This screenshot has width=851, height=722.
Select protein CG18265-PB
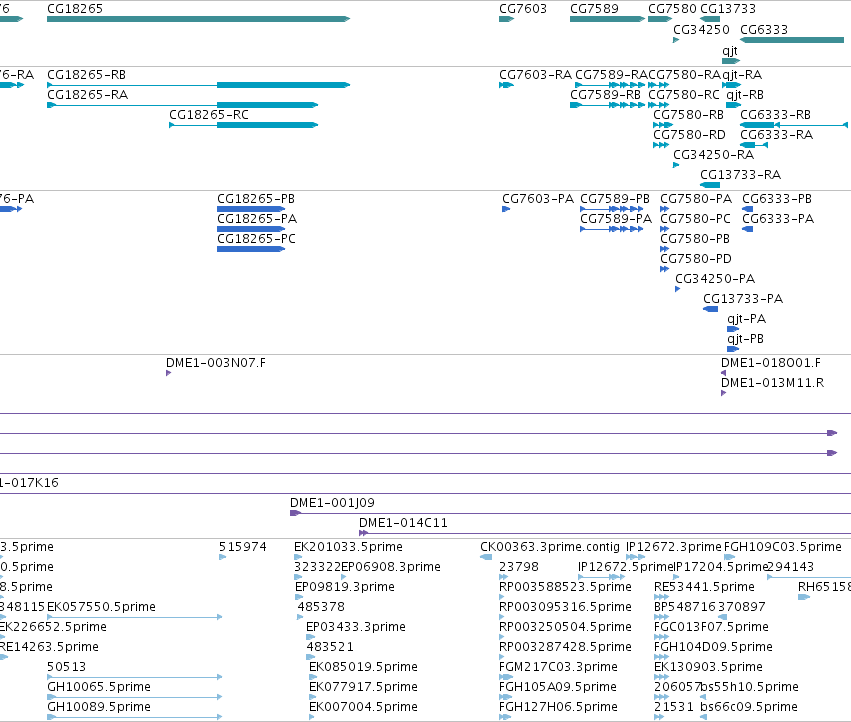251,209
